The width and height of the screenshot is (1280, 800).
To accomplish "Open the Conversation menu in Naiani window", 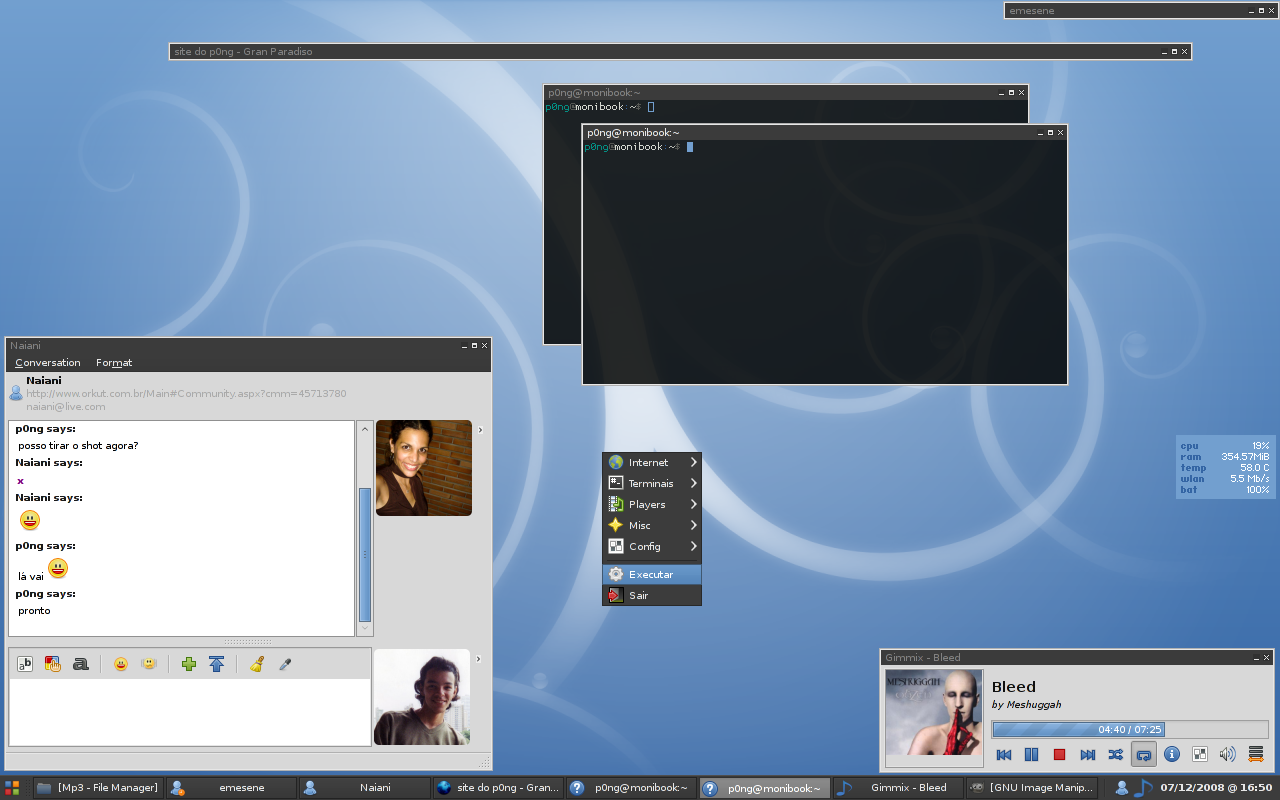I will point(48,362).
